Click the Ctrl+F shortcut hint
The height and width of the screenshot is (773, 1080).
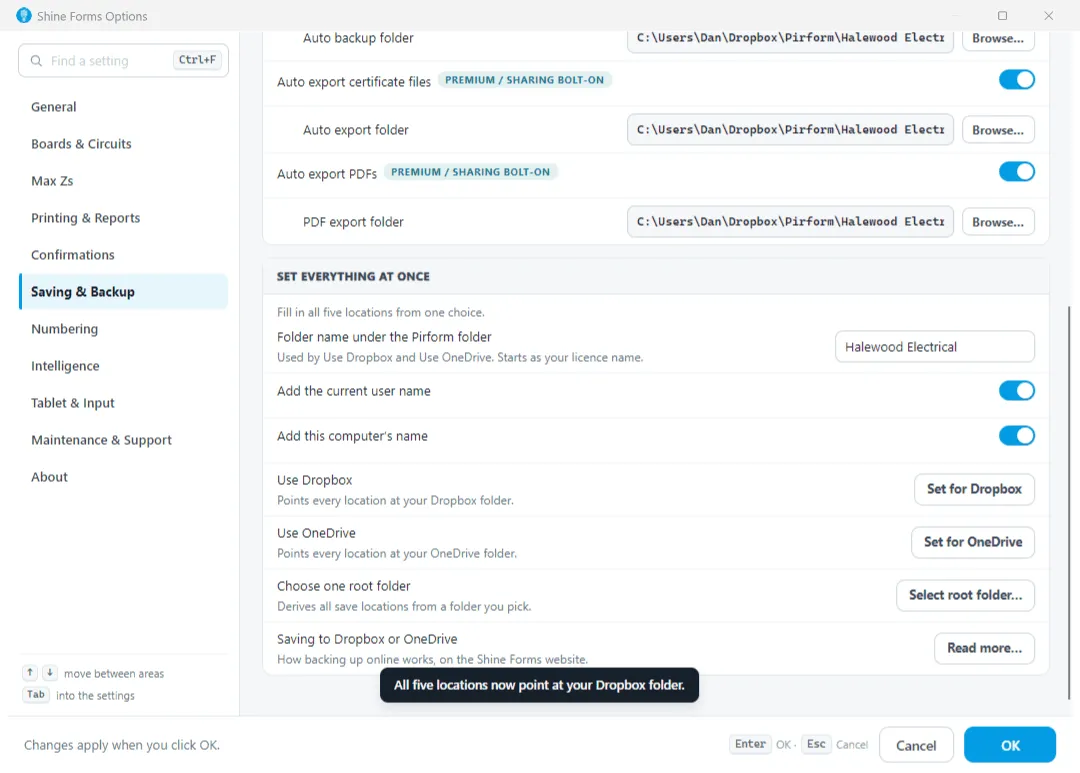[x=197, y=60]
